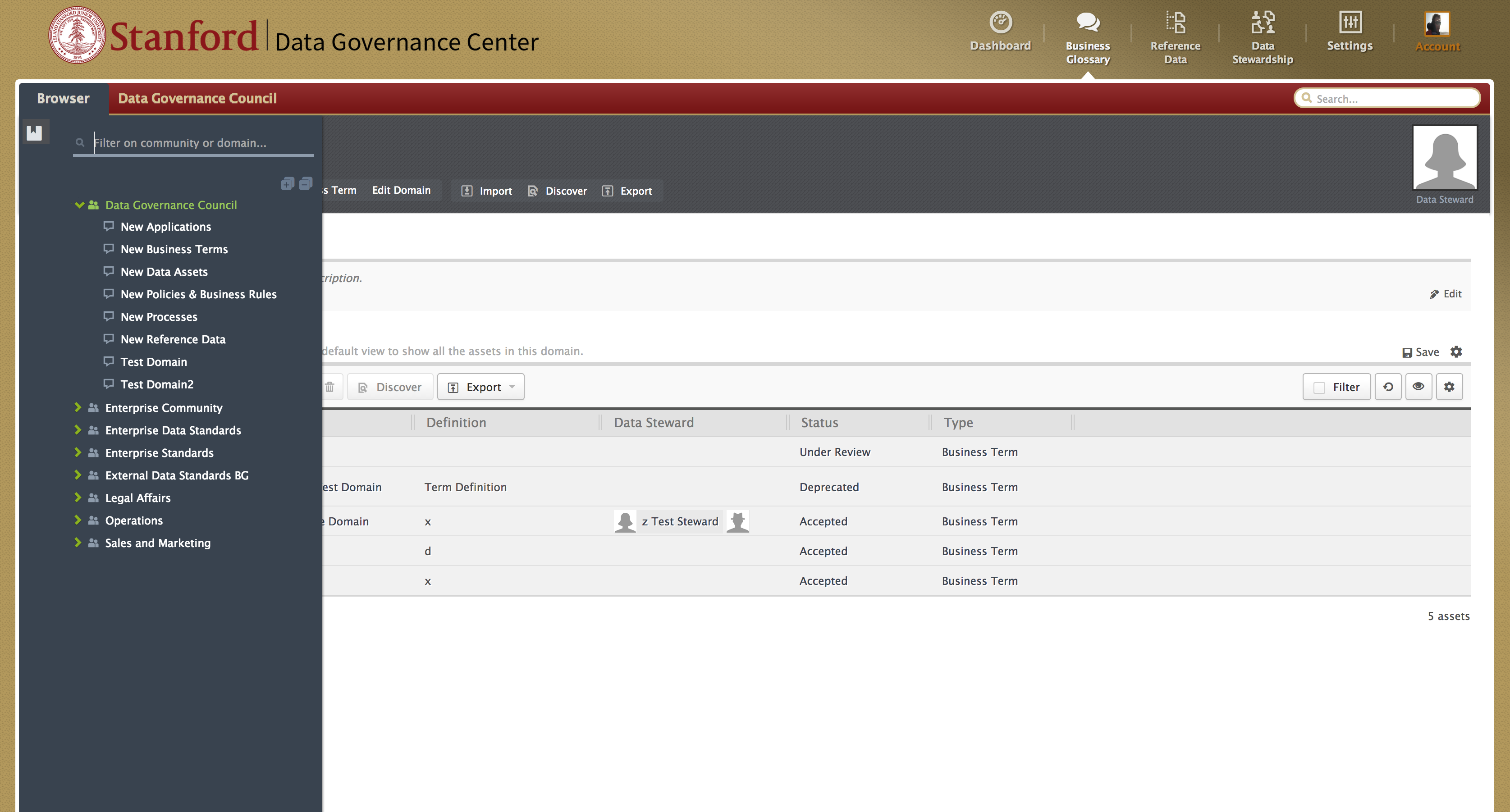
Task: Click the Test Domain2 domain icon
Action: coord(109,384)
